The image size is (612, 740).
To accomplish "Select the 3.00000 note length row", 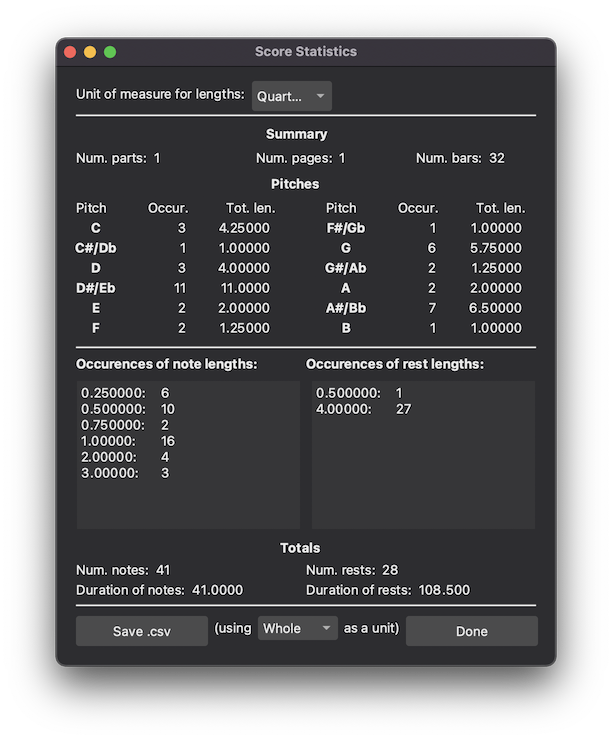I will pyautogui.click(x=125, y=473).
